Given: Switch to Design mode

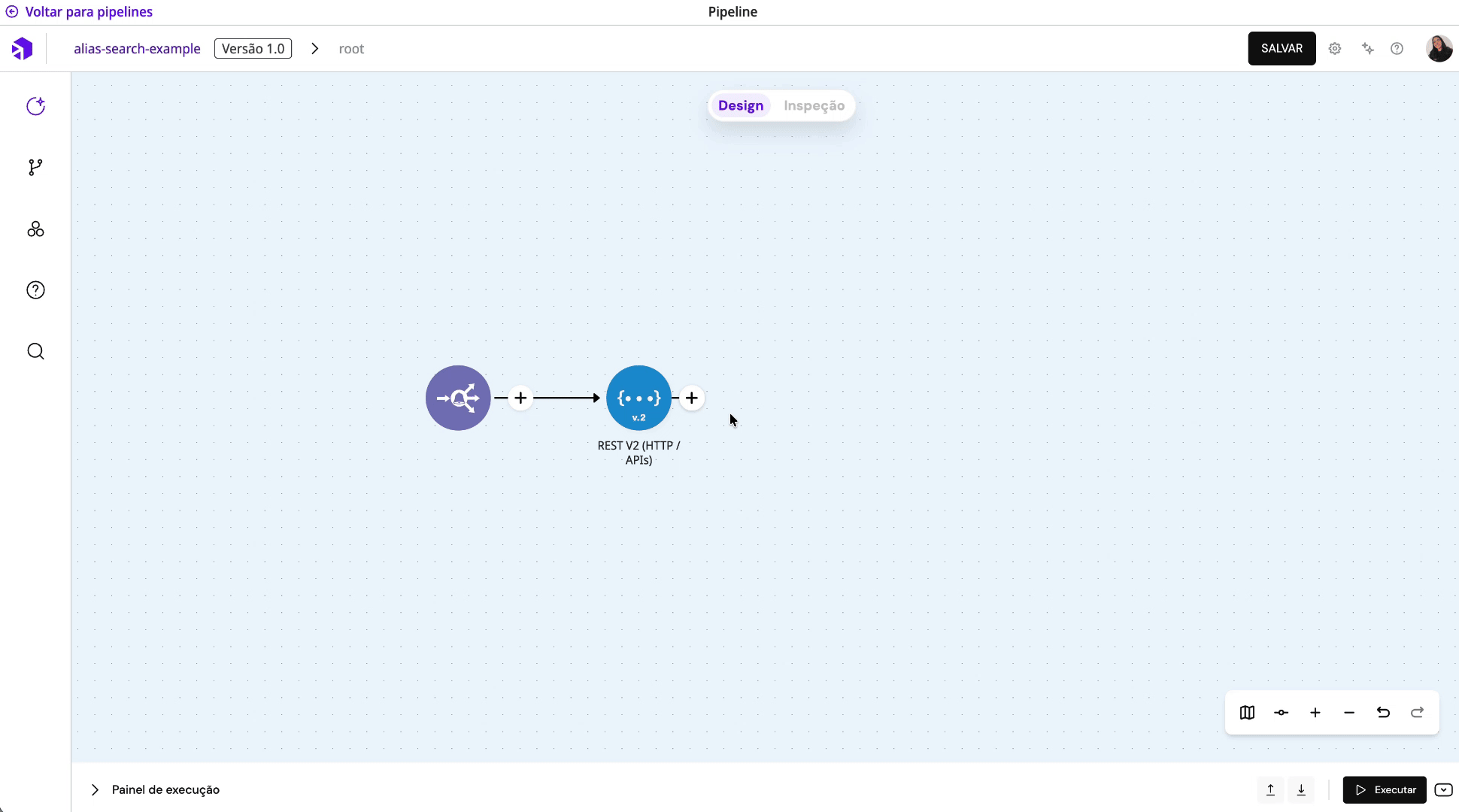Looking at the screenshot, I should pyautogui.click(x=740, y=106).
